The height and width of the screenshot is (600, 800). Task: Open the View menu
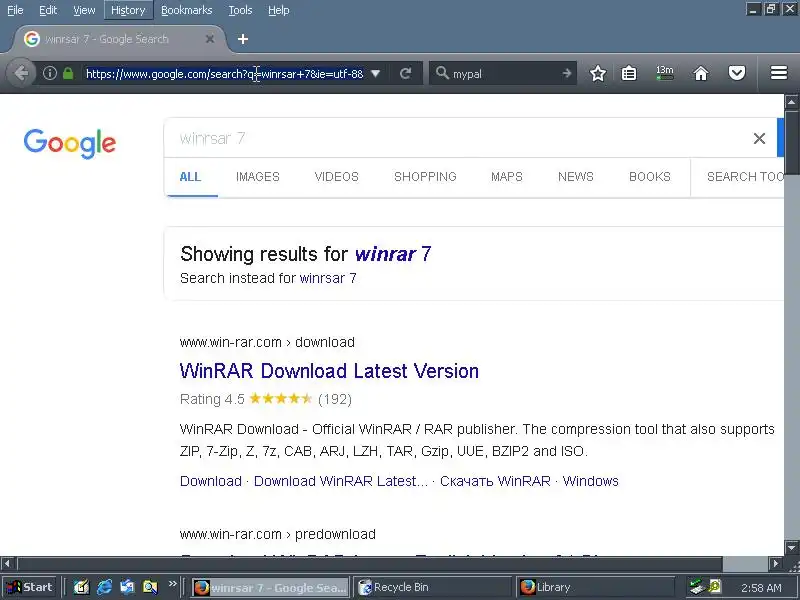(84, 10)
